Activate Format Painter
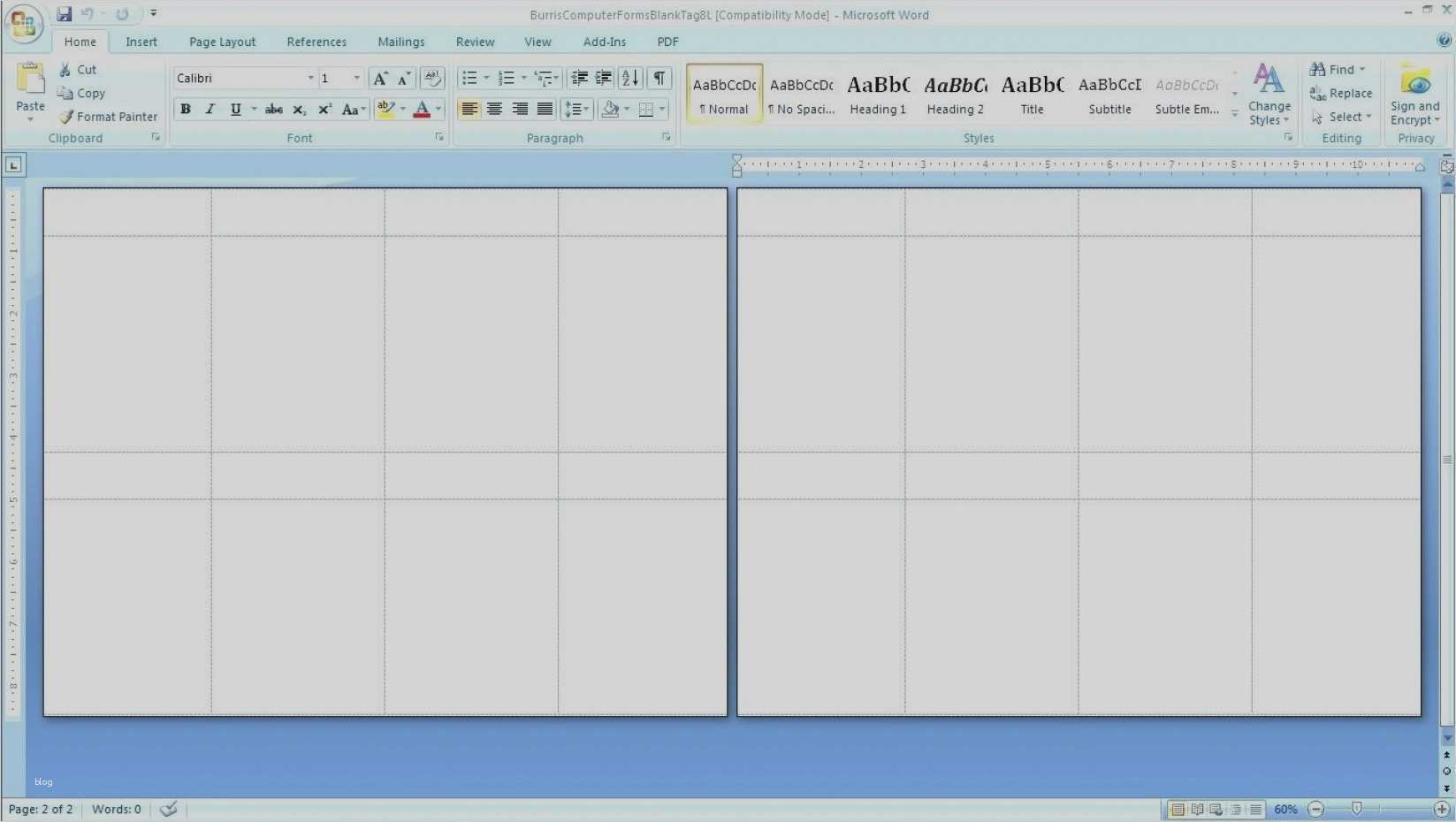 coord(108,117)
